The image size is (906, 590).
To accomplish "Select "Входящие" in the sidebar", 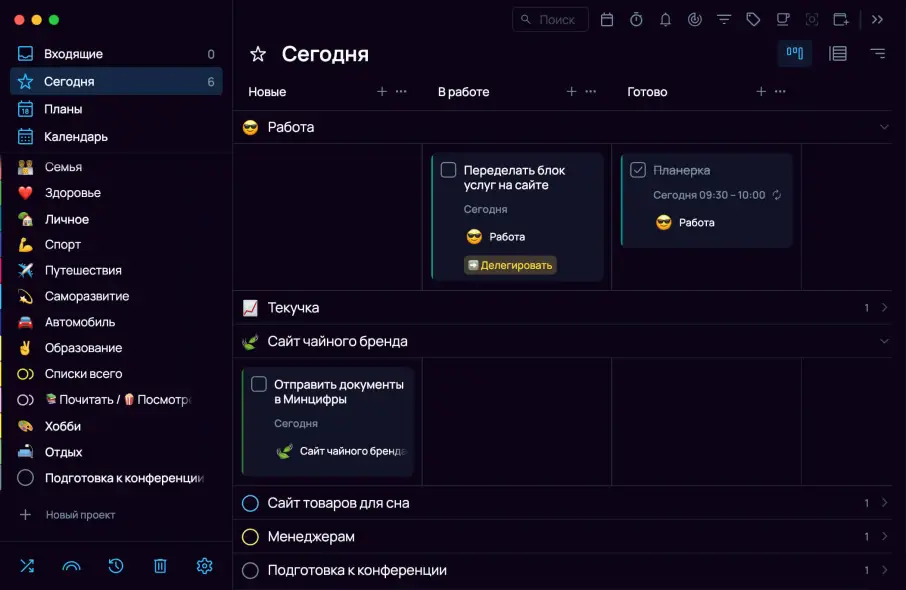I will [x=73, y=54].
